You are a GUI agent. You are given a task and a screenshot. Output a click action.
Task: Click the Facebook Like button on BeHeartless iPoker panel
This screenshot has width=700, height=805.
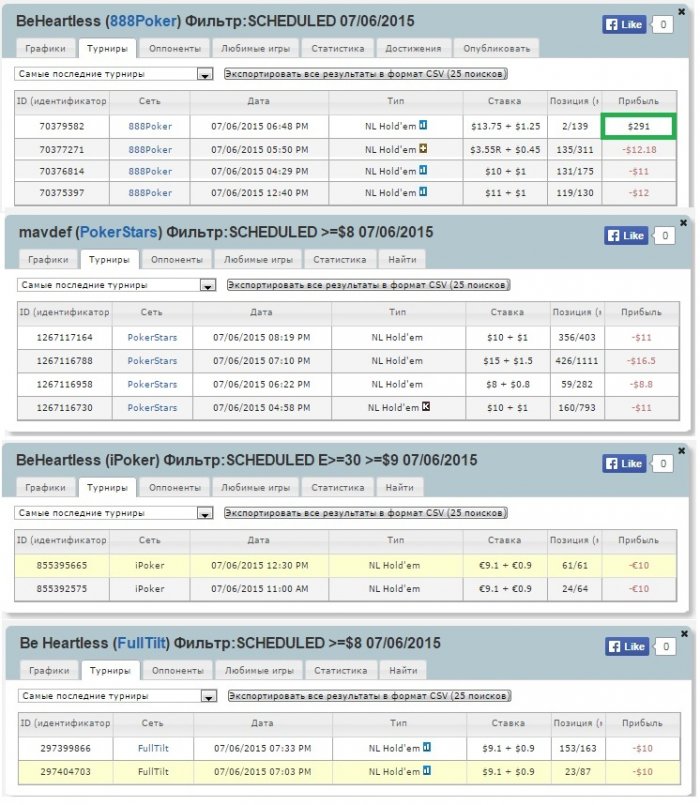click(625, 464)
